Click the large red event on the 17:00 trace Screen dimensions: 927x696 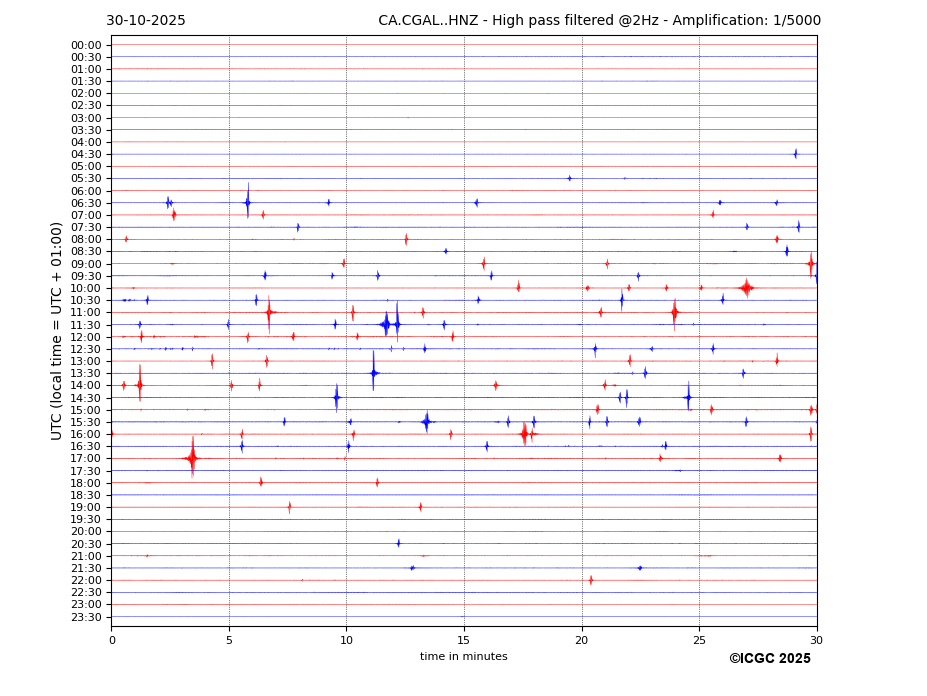(192, 458)
